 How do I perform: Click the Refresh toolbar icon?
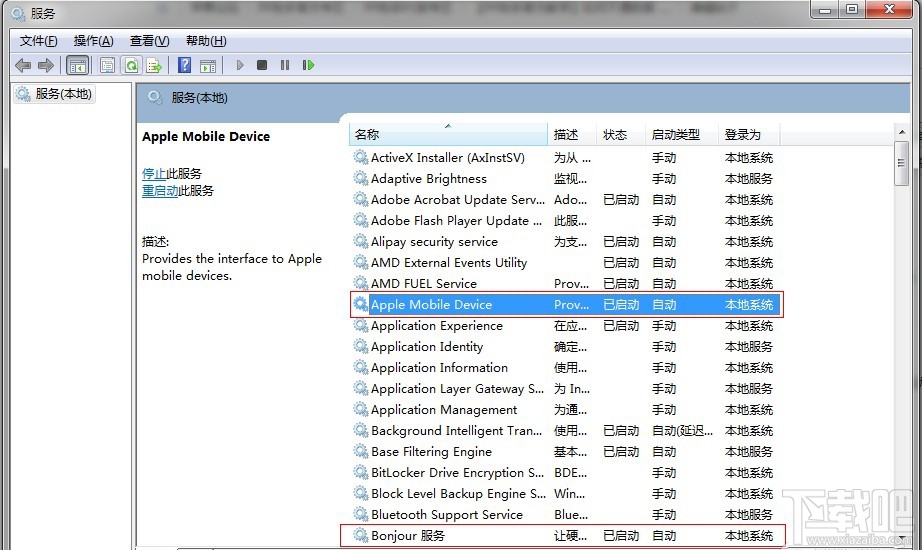click(131, 65)
